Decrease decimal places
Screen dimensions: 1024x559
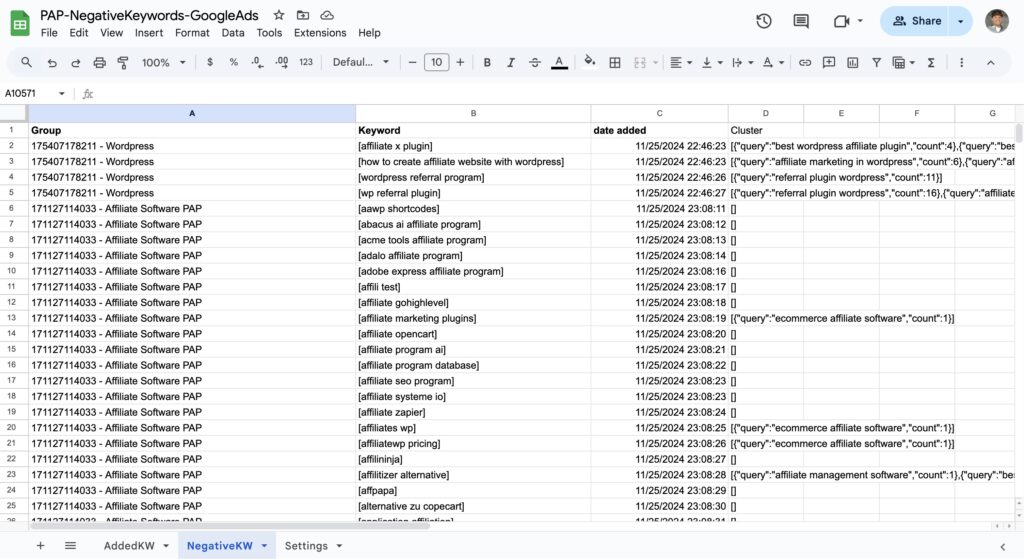257,62
